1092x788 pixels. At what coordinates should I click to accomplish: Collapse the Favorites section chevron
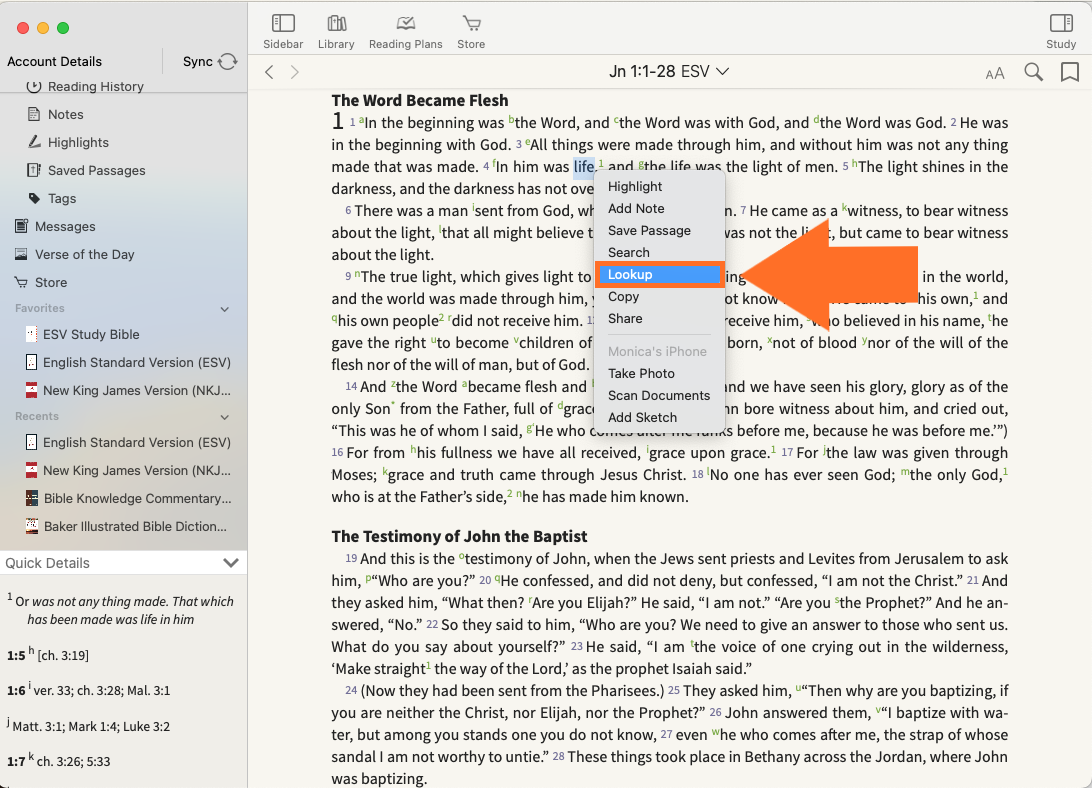pyautogui.click(x=225, y=309)
